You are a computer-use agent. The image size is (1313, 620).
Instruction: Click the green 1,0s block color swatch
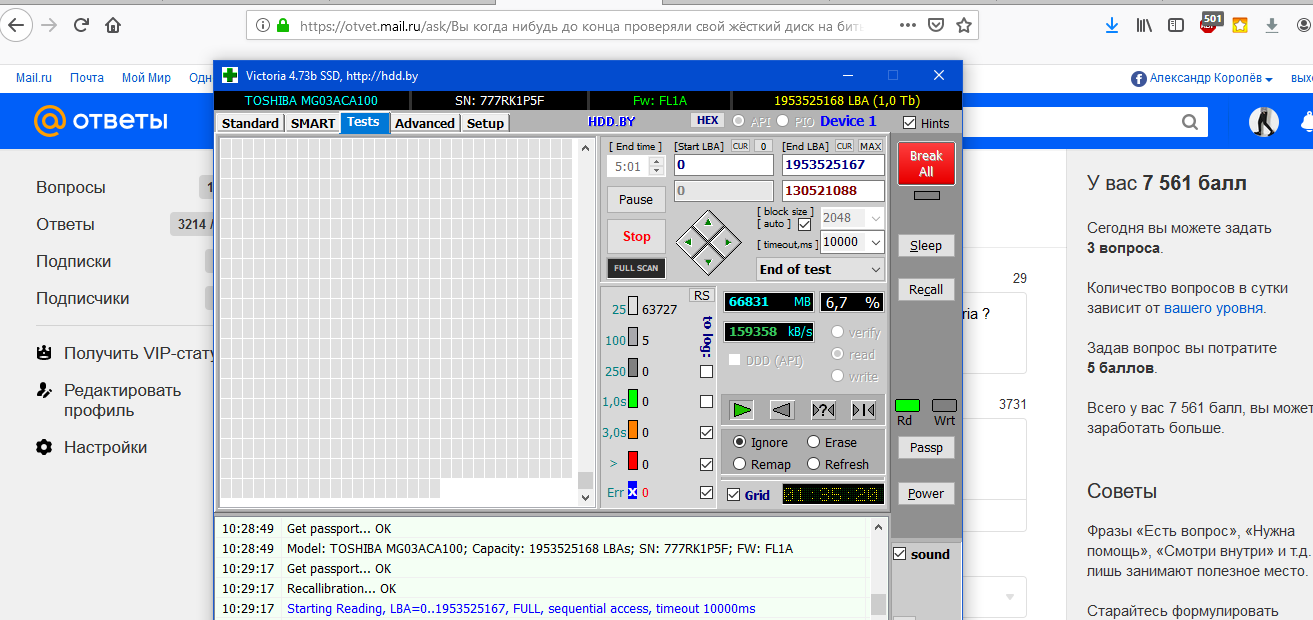[x=632, y=400]
